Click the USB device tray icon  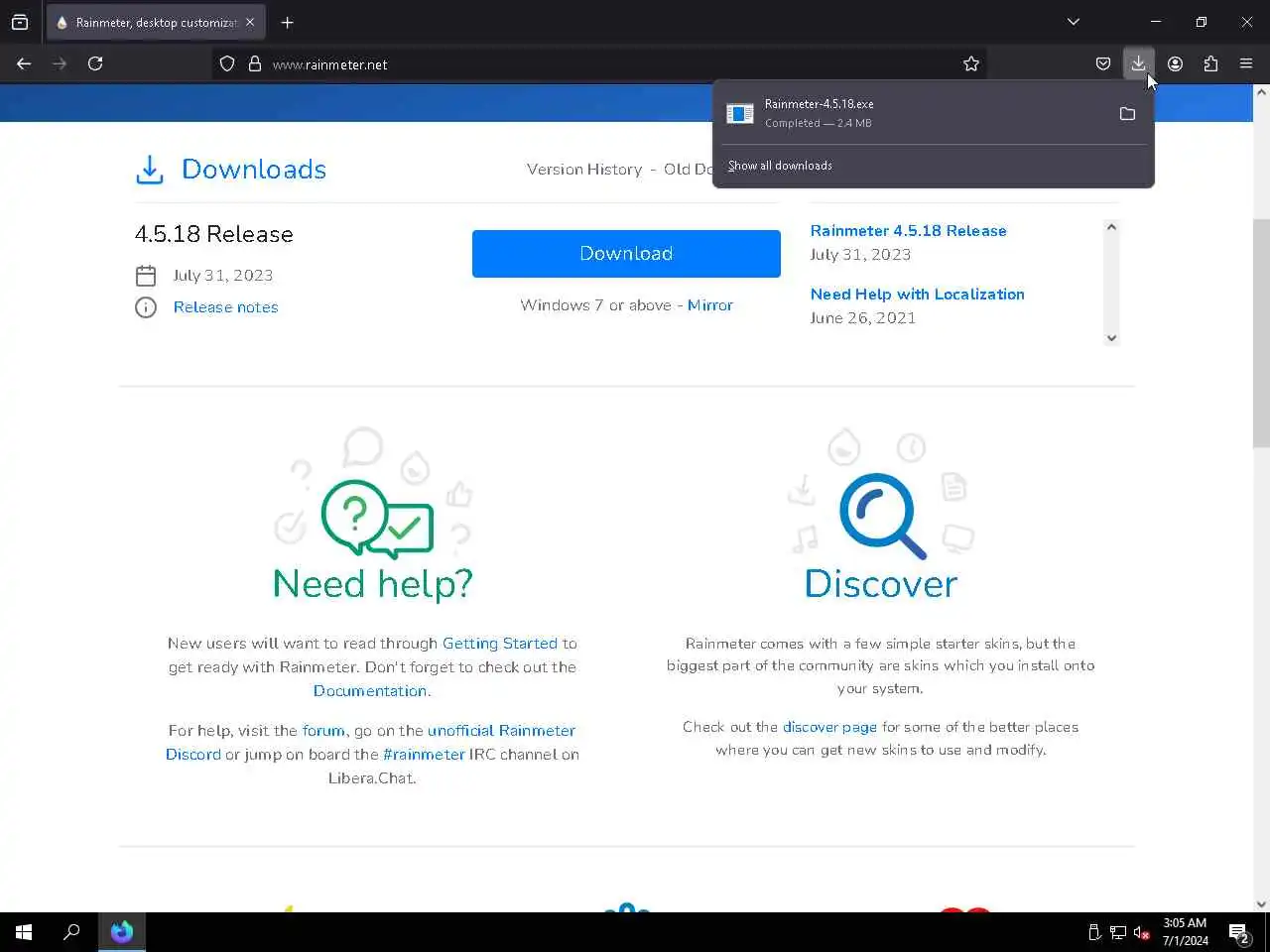pos(1094,932)
